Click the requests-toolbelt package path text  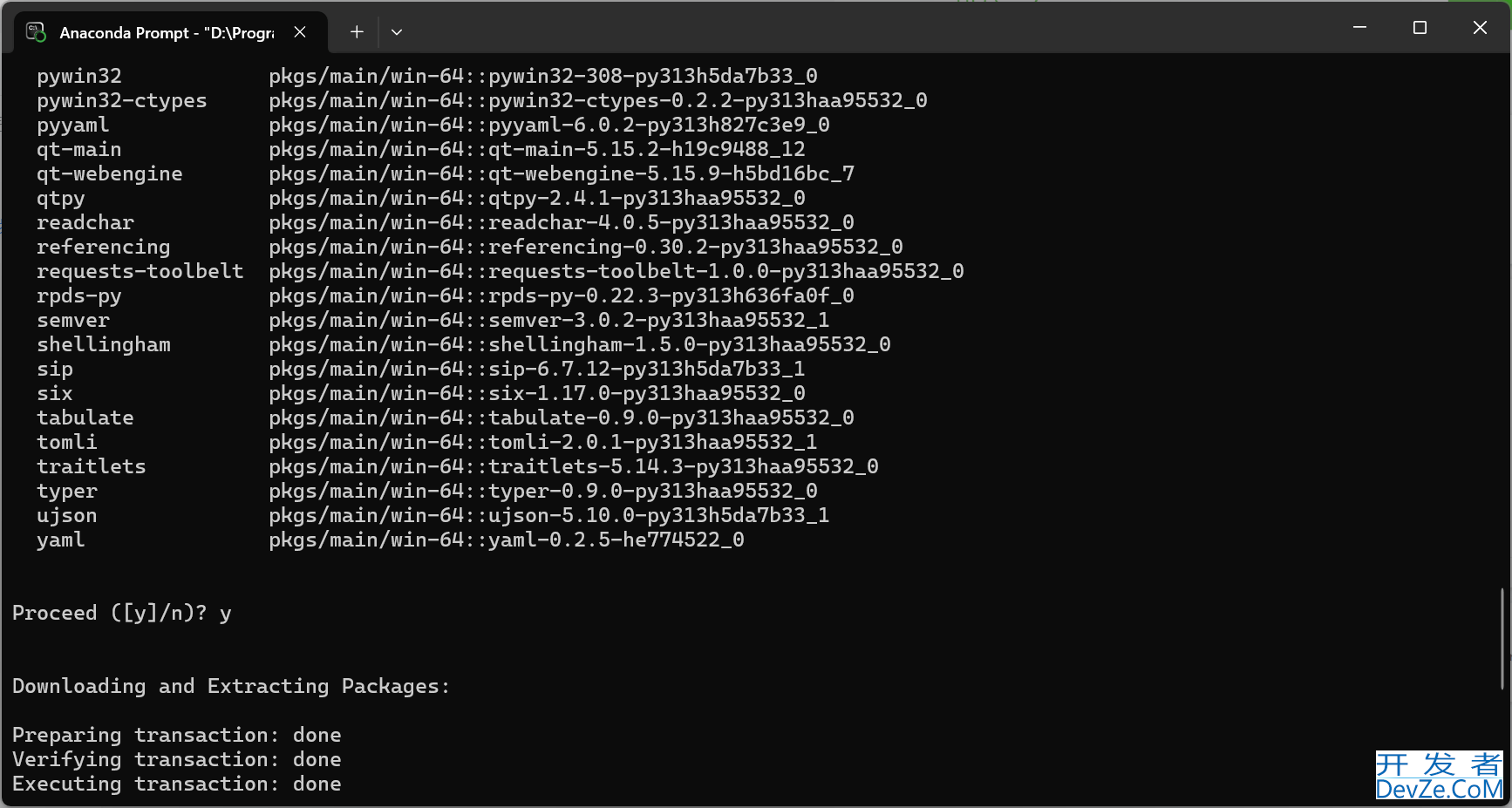(x=616, y=271)
